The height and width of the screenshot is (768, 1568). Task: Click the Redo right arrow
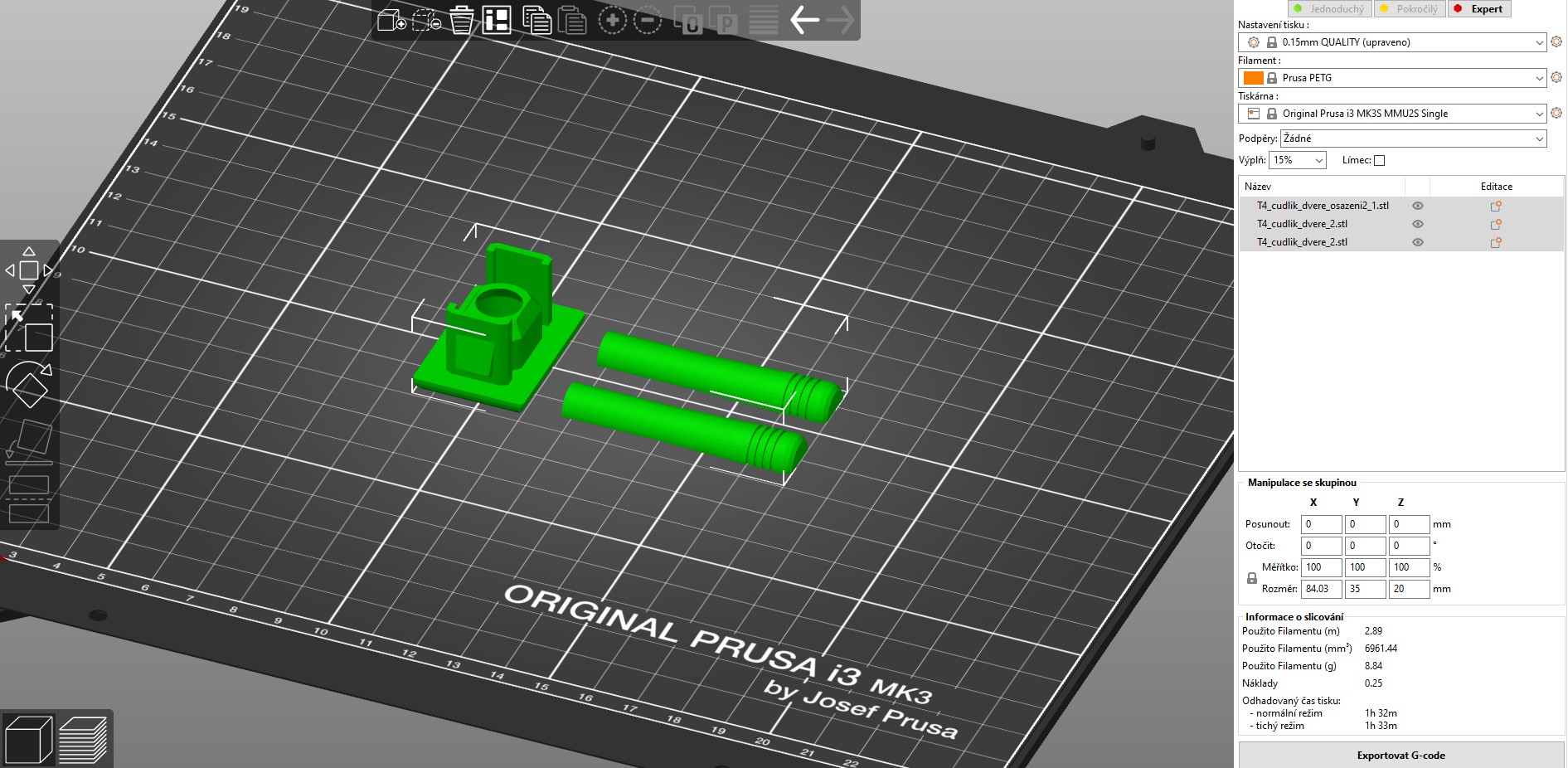click(x=840, y=20)
